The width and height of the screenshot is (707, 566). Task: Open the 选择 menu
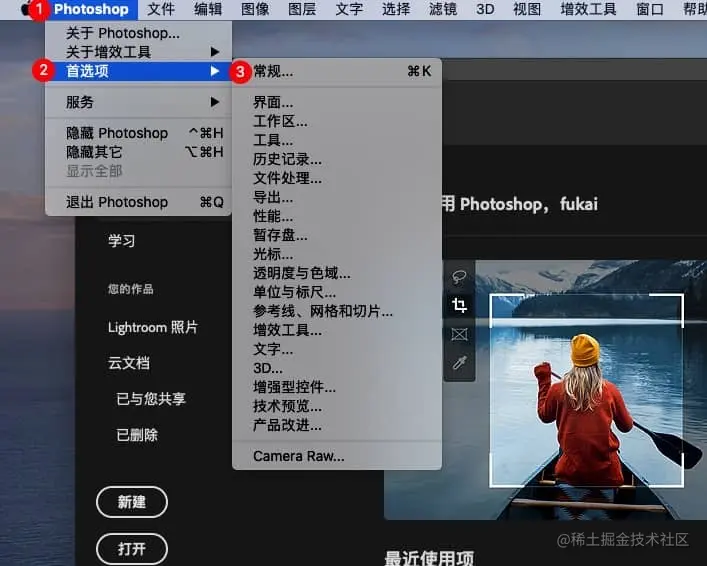coord(396,9)
